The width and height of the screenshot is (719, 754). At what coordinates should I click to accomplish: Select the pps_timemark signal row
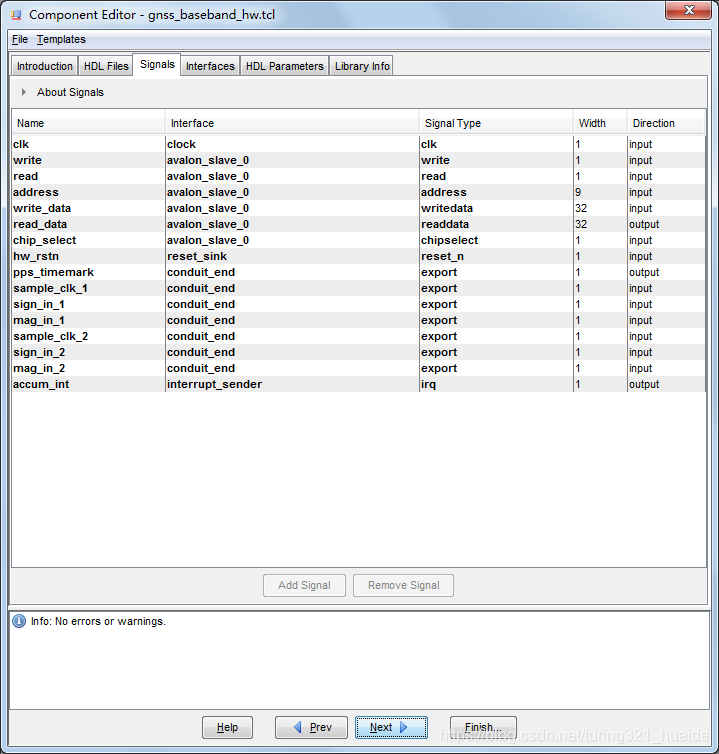coord(359,272)
